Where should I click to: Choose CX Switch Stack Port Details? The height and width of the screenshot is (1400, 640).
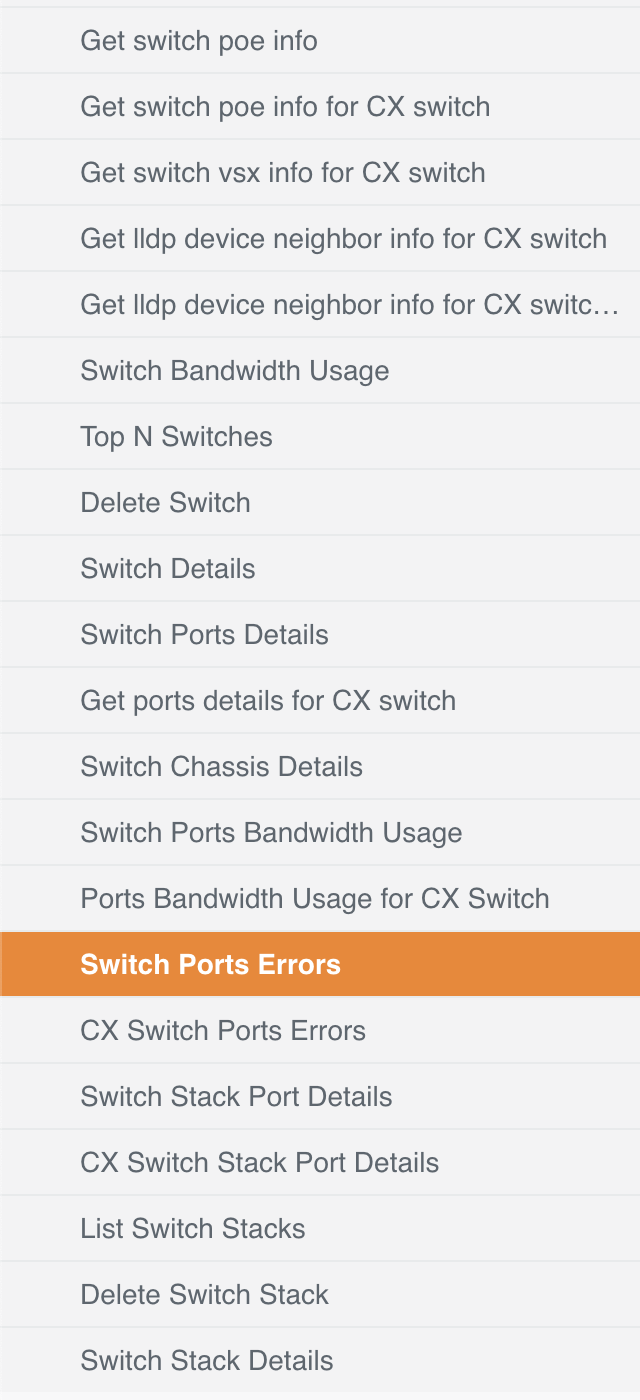coord(260,1163)
